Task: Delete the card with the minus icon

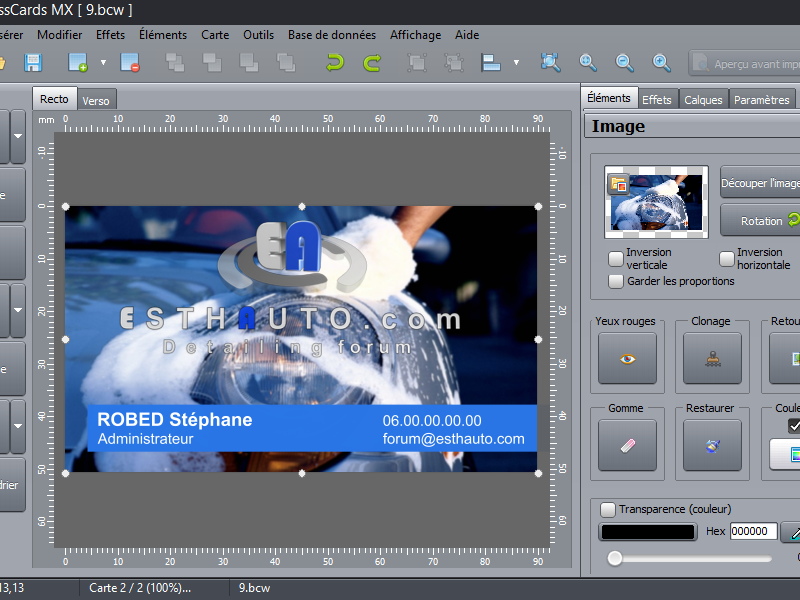Action: (x=130, y=63)
